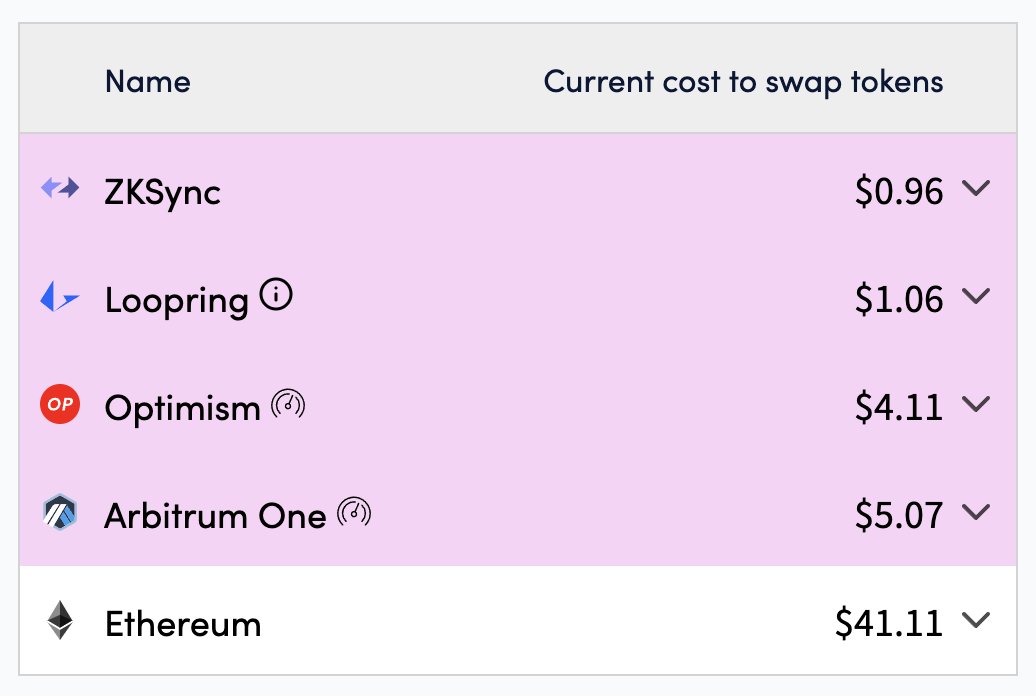Expand the Arbitrum One row chevron
The width and height of the screenshot is (1036, 696).
976,512
